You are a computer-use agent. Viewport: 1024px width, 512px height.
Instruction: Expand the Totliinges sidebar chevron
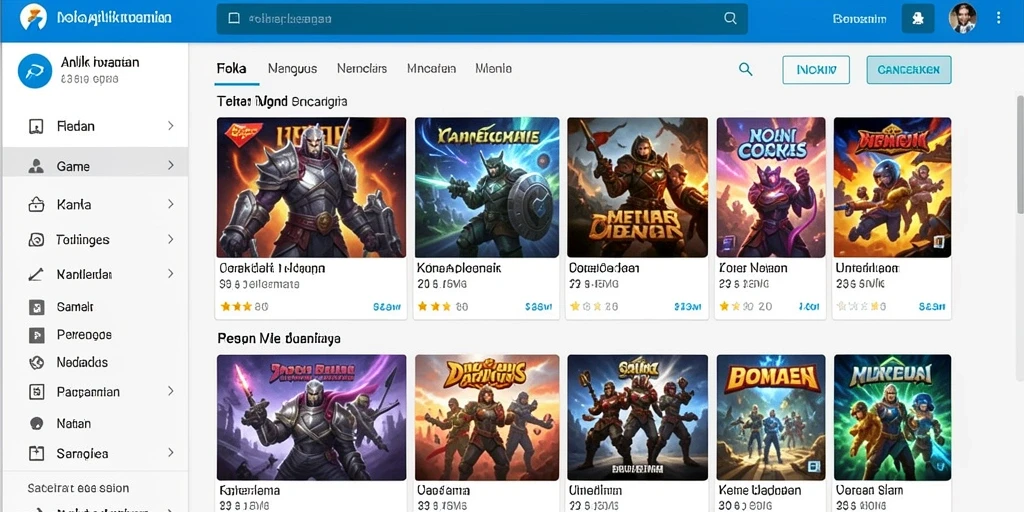(170, 239)
